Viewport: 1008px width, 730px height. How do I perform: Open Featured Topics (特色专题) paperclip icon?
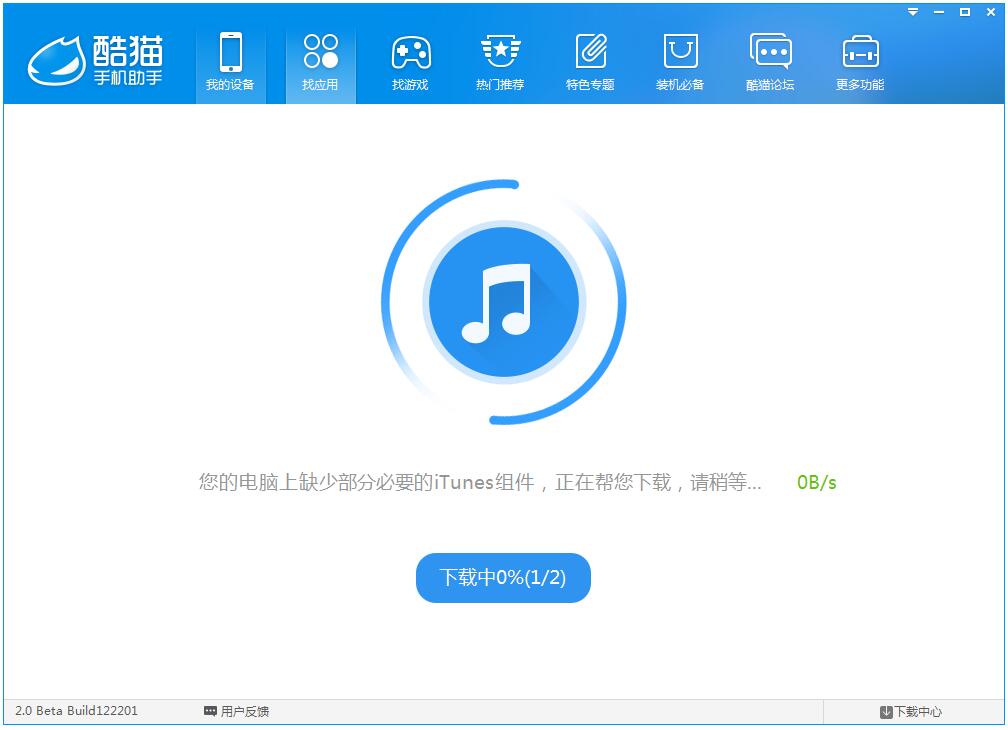point(590,63)
